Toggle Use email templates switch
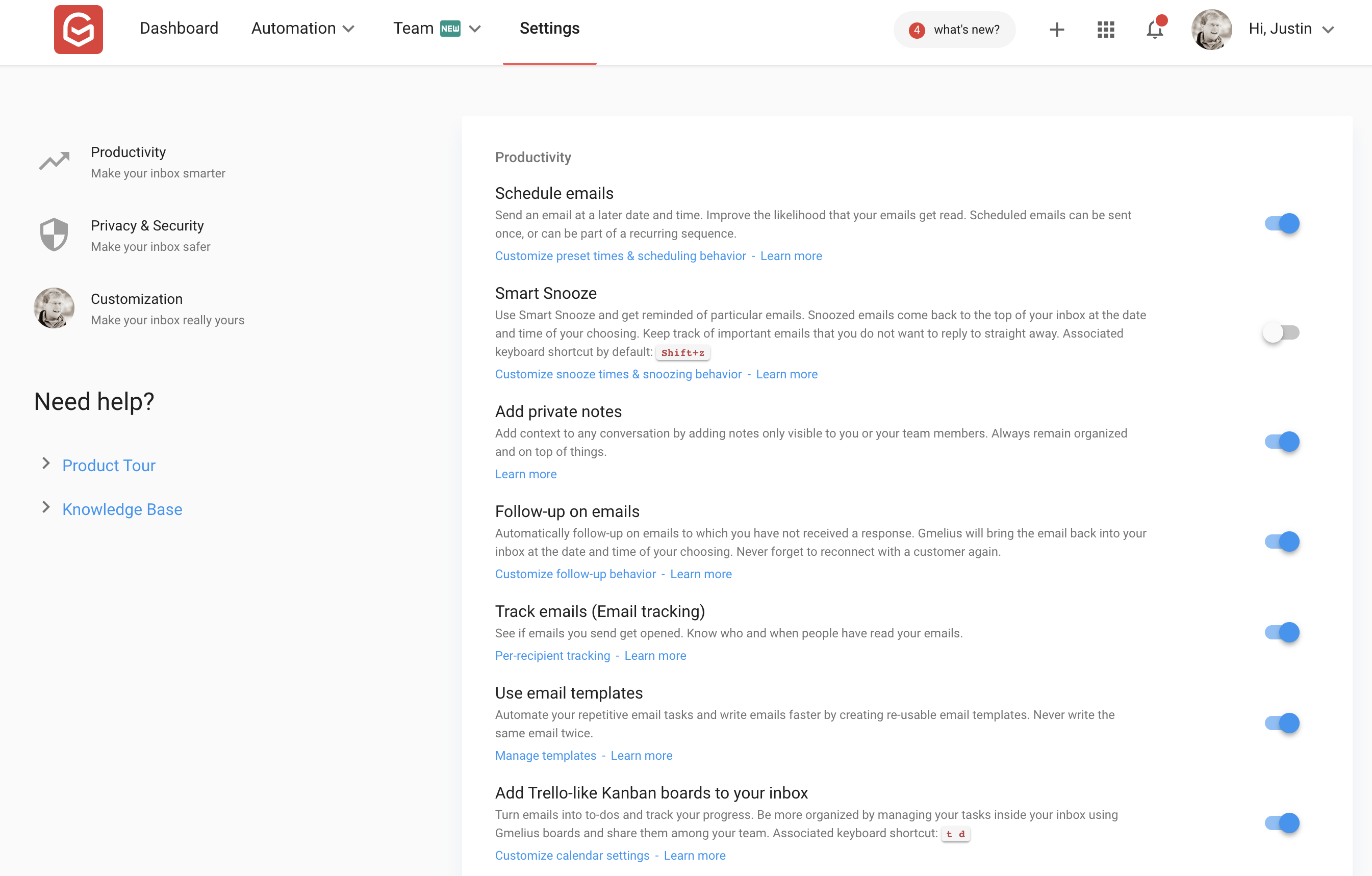This screenshot has width=1372, height=876. [x=1282, y=724]
